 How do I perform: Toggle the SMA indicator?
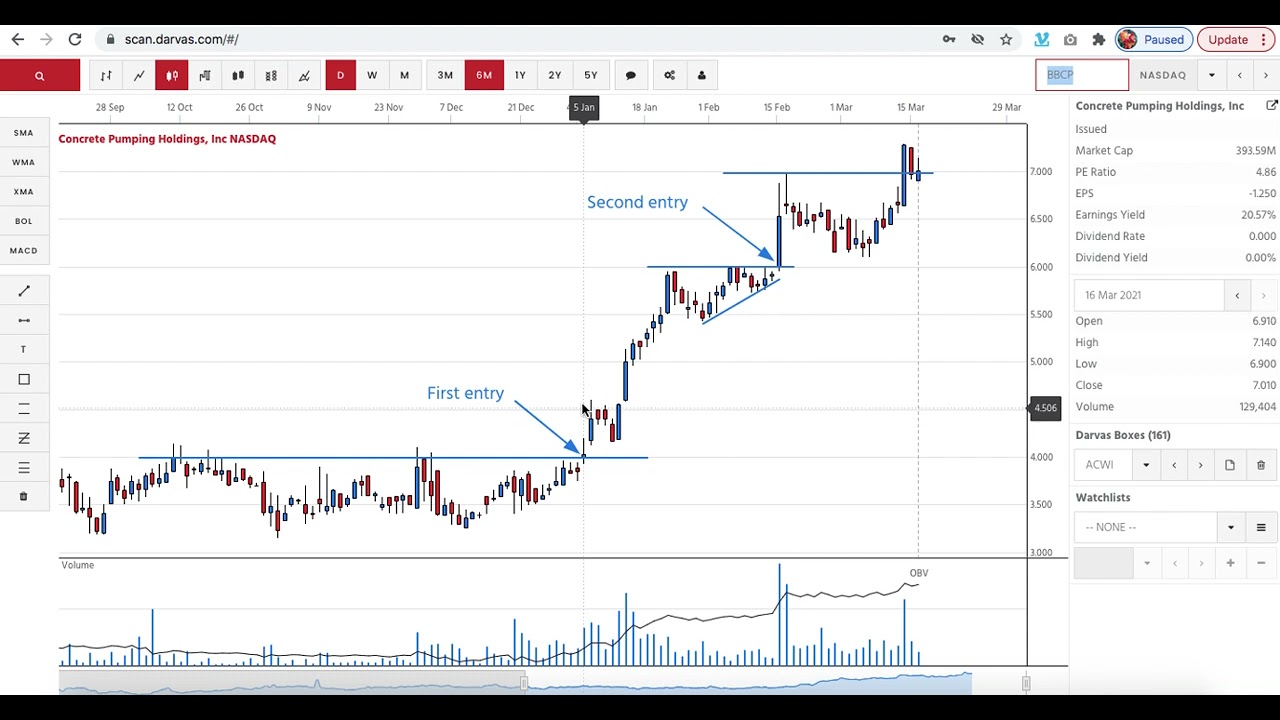(x=24, y=133)
